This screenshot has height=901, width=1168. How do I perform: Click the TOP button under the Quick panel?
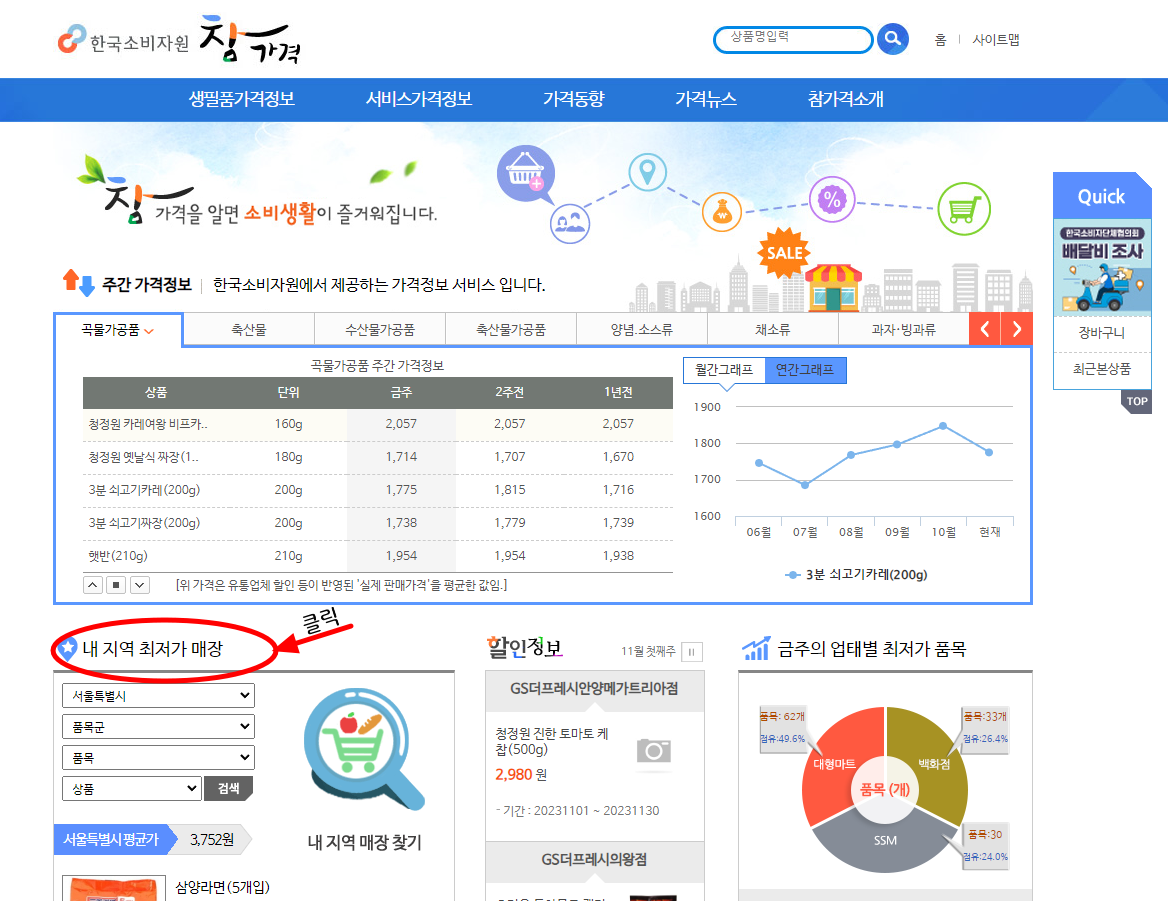(1137, 401)
